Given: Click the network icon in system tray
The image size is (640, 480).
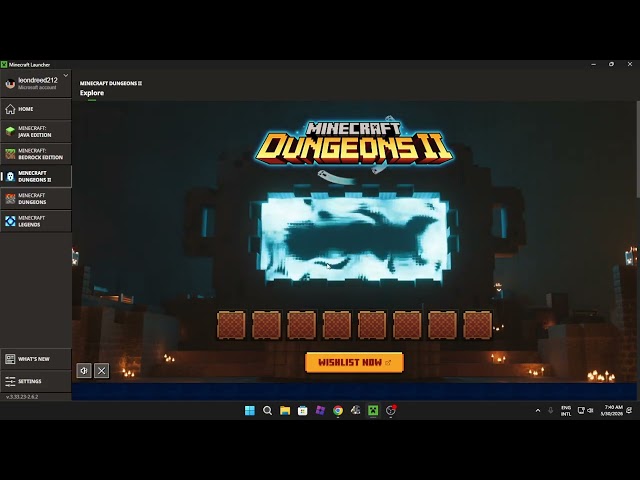Looking at the screenshot, I should pyautogui.click(x=581, y=411).
